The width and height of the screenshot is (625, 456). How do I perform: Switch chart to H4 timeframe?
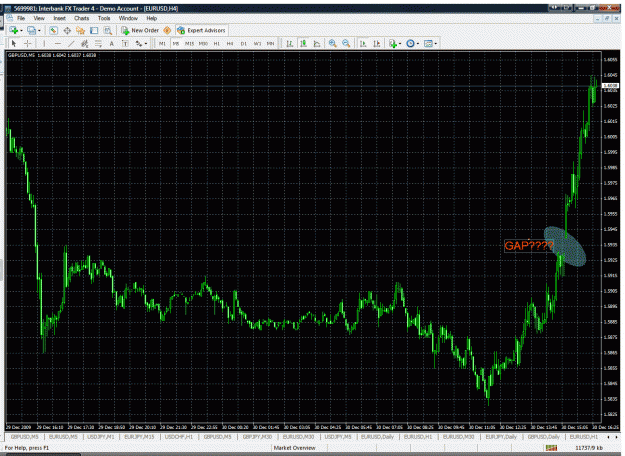coord(230,43)
